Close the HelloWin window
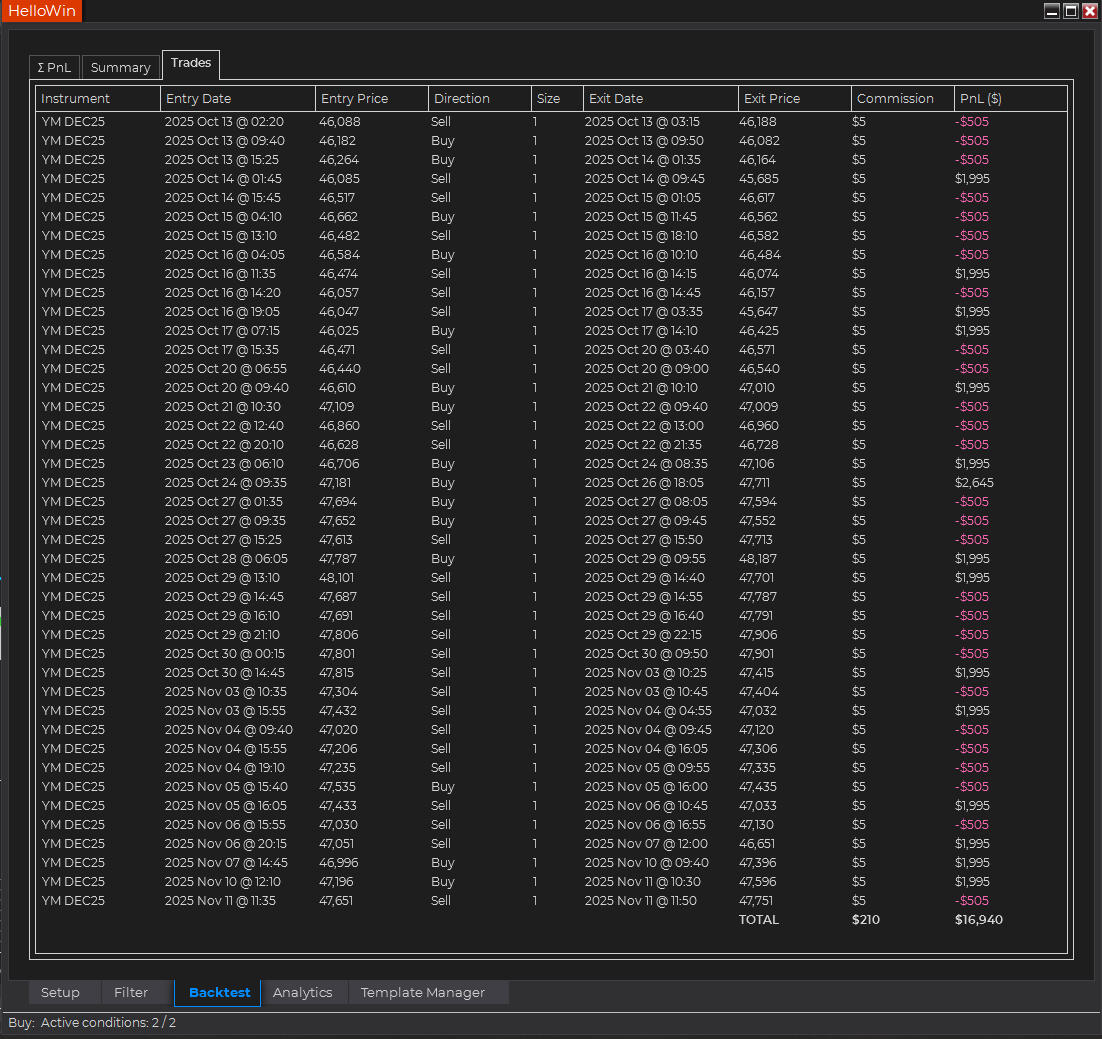Image resolution: width=1102 pixels, height=1039 pixels. pos(1089,11)
